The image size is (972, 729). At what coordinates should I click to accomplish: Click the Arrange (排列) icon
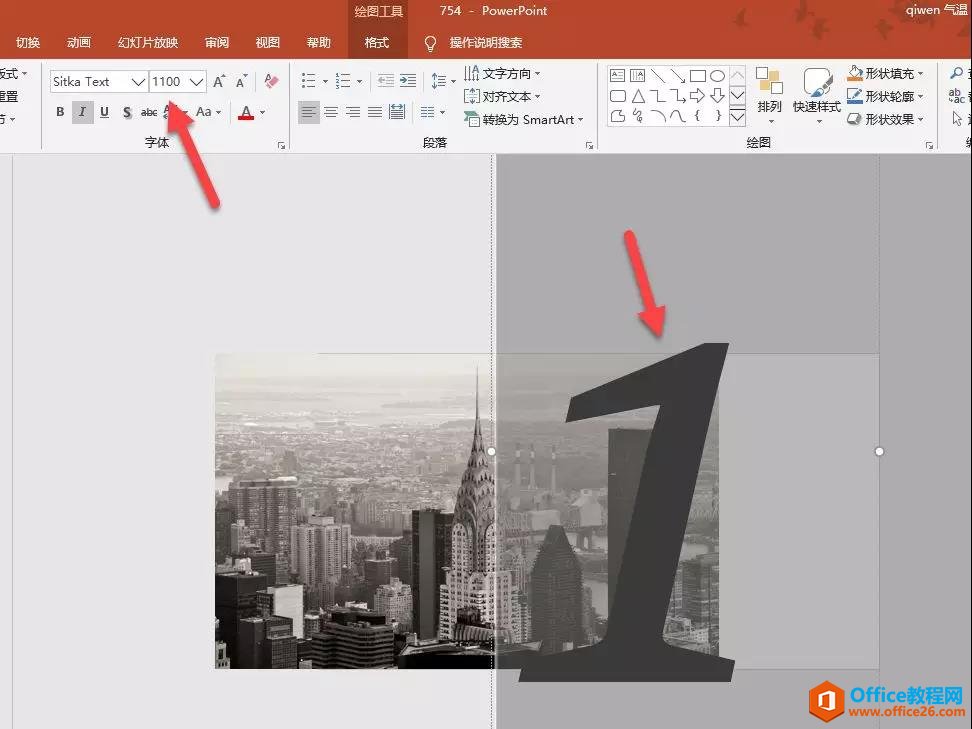pos(769,90)
